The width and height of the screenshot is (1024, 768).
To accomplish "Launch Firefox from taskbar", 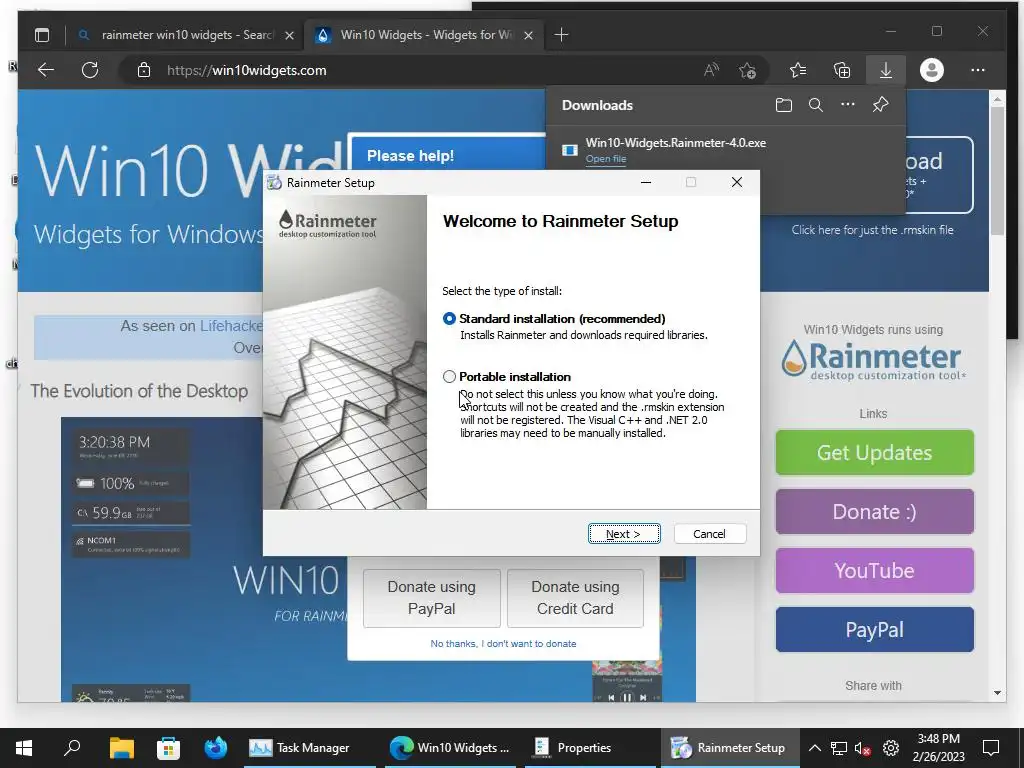I will click(216, 748).
